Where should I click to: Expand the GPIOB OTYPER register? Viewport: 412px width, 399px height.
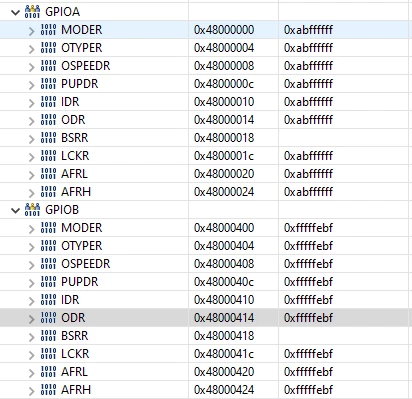coord(32,247)
